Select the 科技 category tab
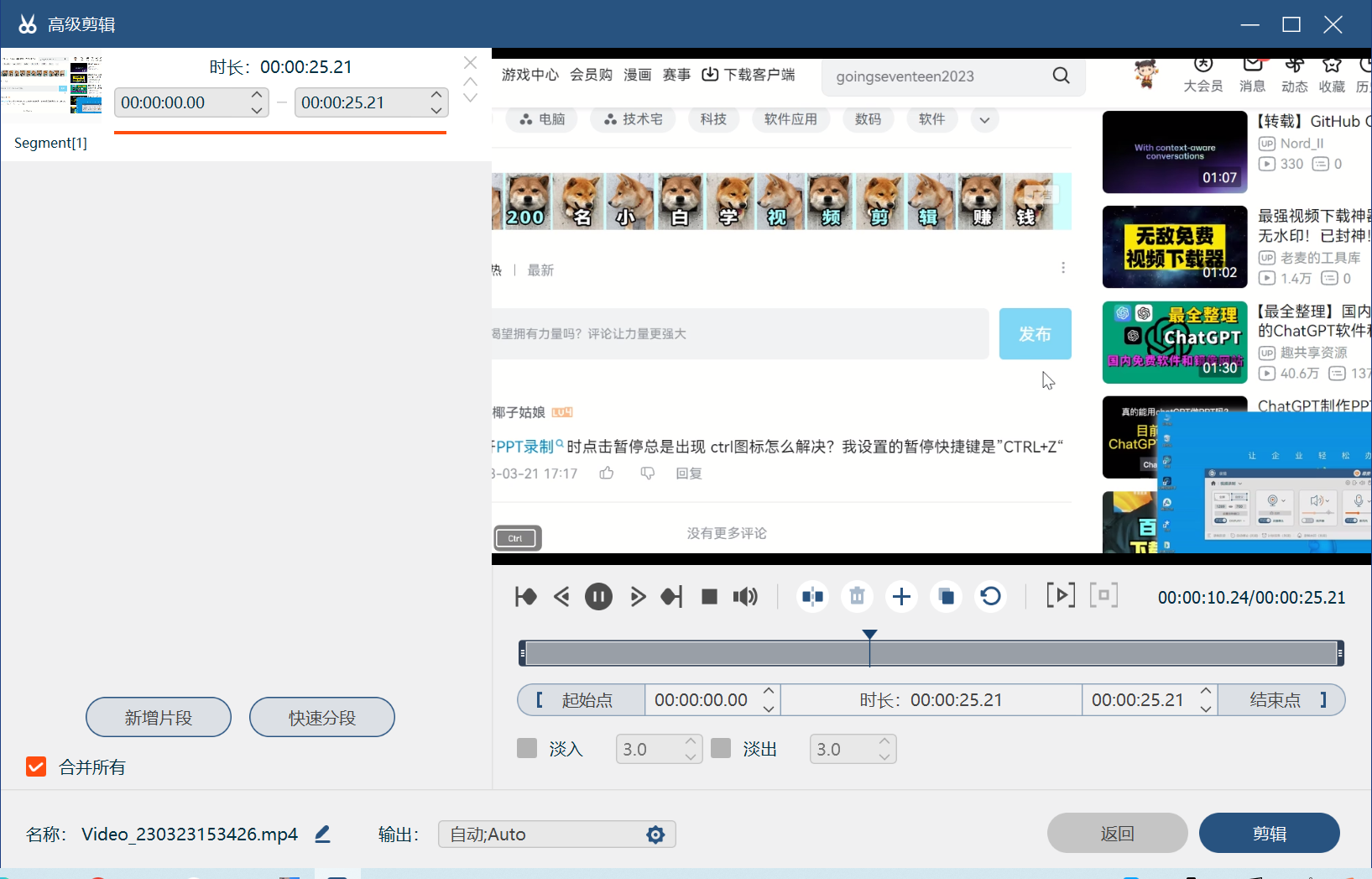The height and width of the screenshot is (879, 1372). point(714,119)
